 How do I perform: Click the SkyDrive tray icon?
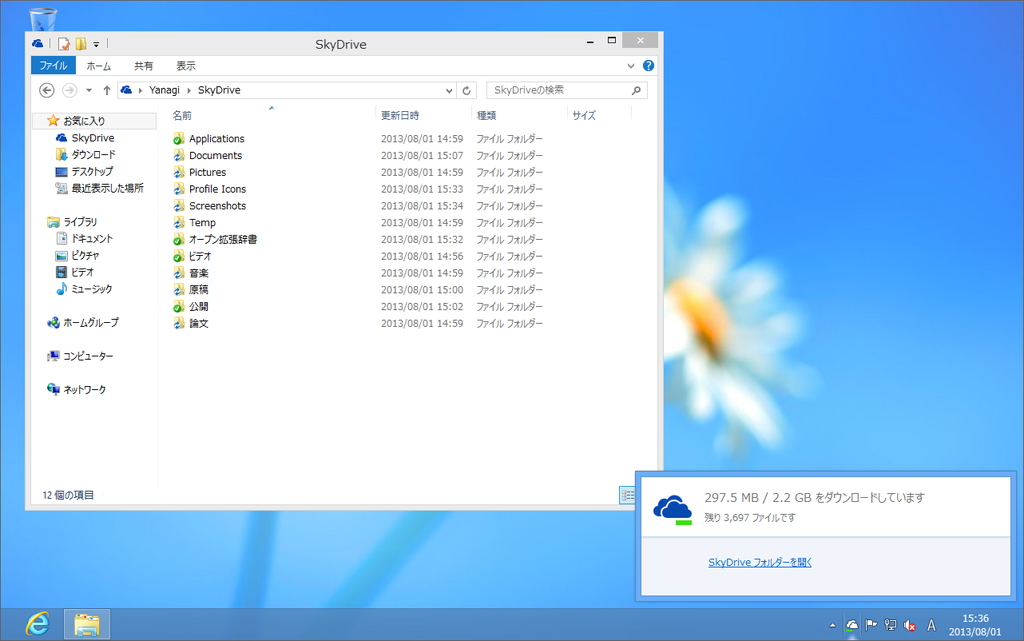(852, 625)
